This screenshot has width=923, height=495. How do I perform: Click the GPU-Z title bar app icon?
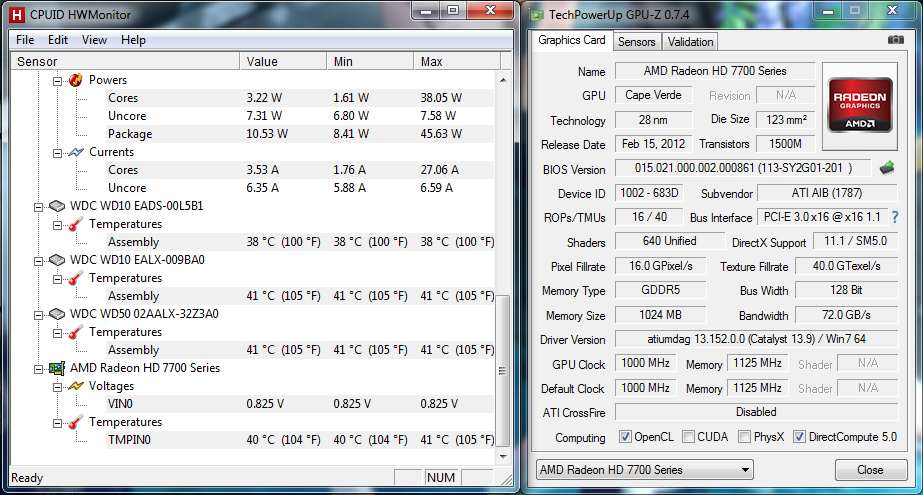[x=537, y=15]
